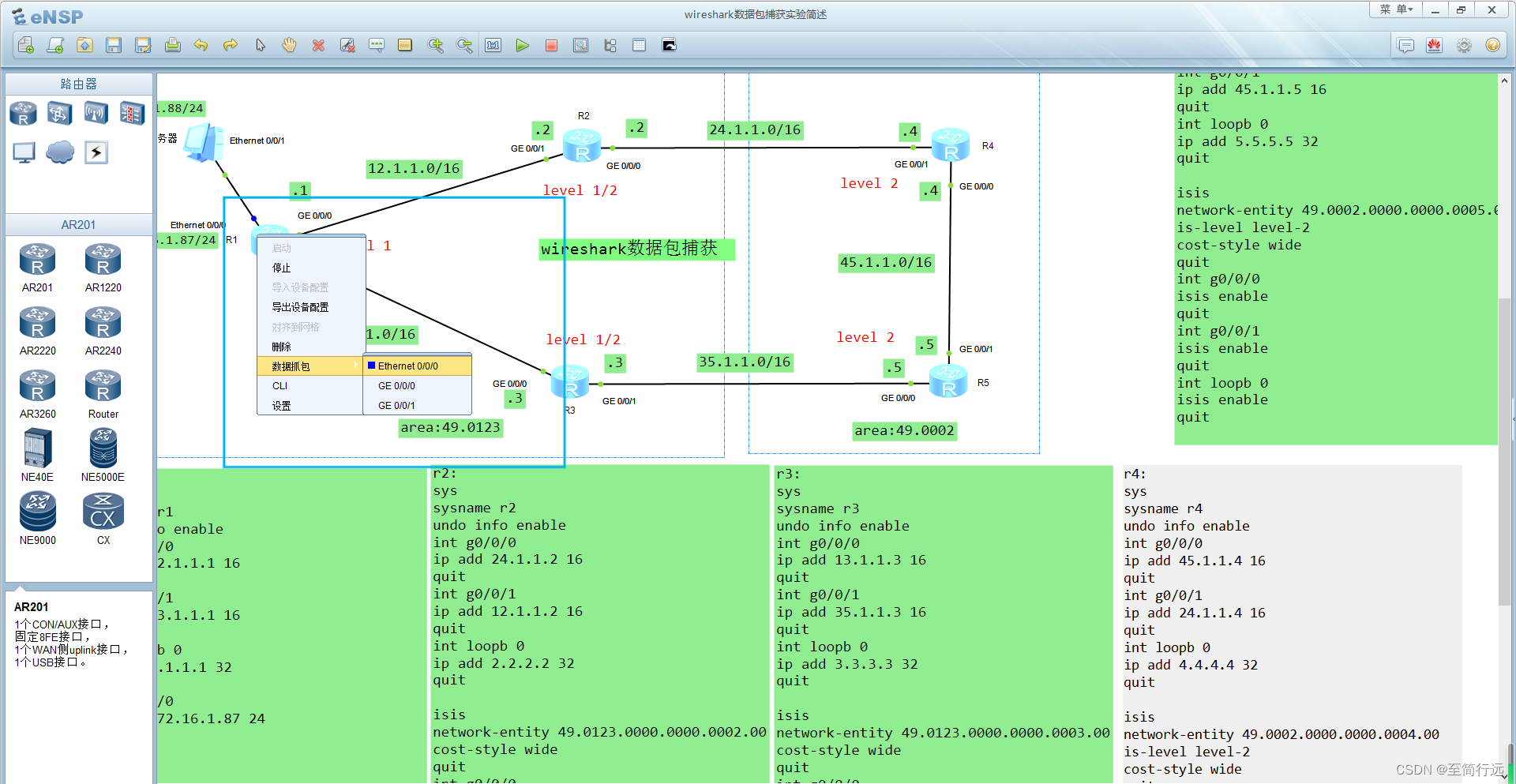1516x784 pixels.
Task: Click the delete all connections icon
Action: 347,45
